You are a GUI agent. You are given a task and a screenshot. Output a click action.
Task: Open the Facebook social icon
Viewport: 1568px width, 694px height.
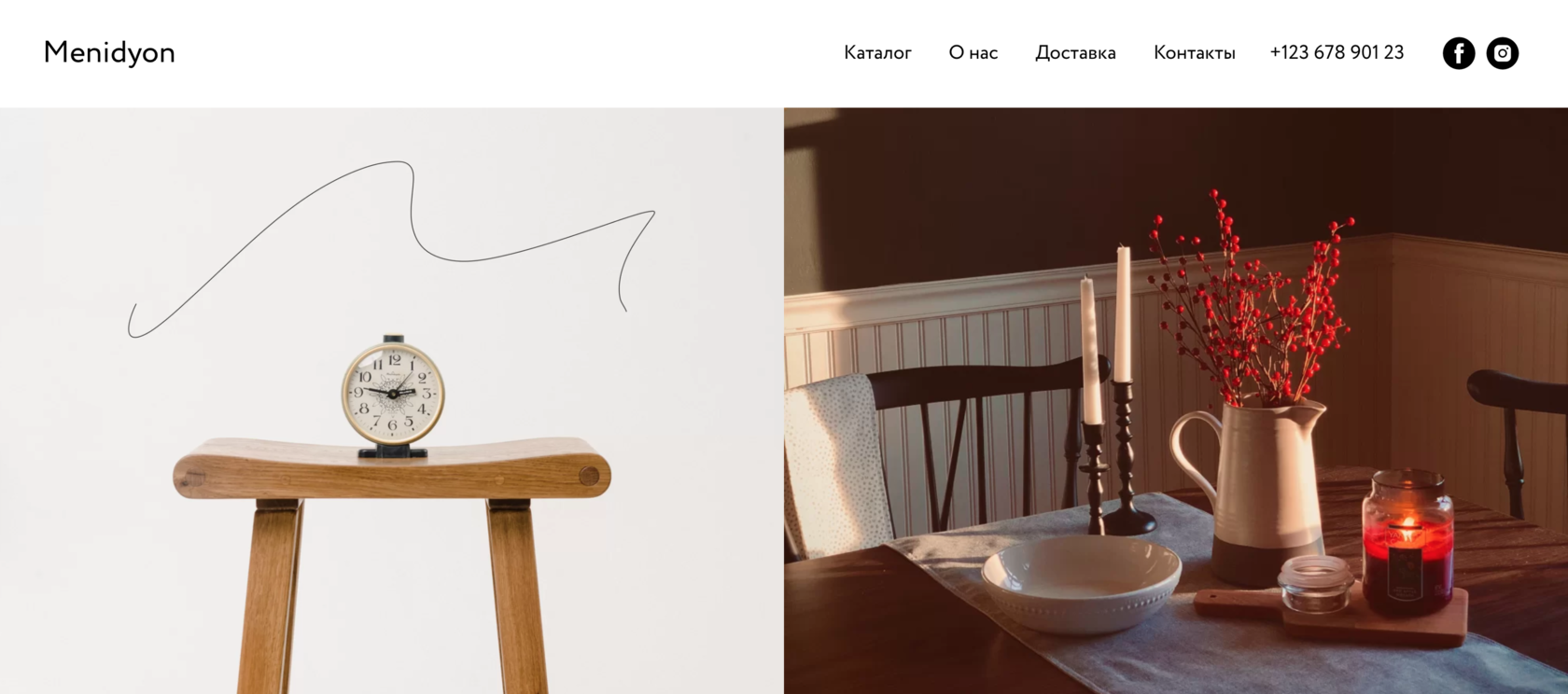1459,53
